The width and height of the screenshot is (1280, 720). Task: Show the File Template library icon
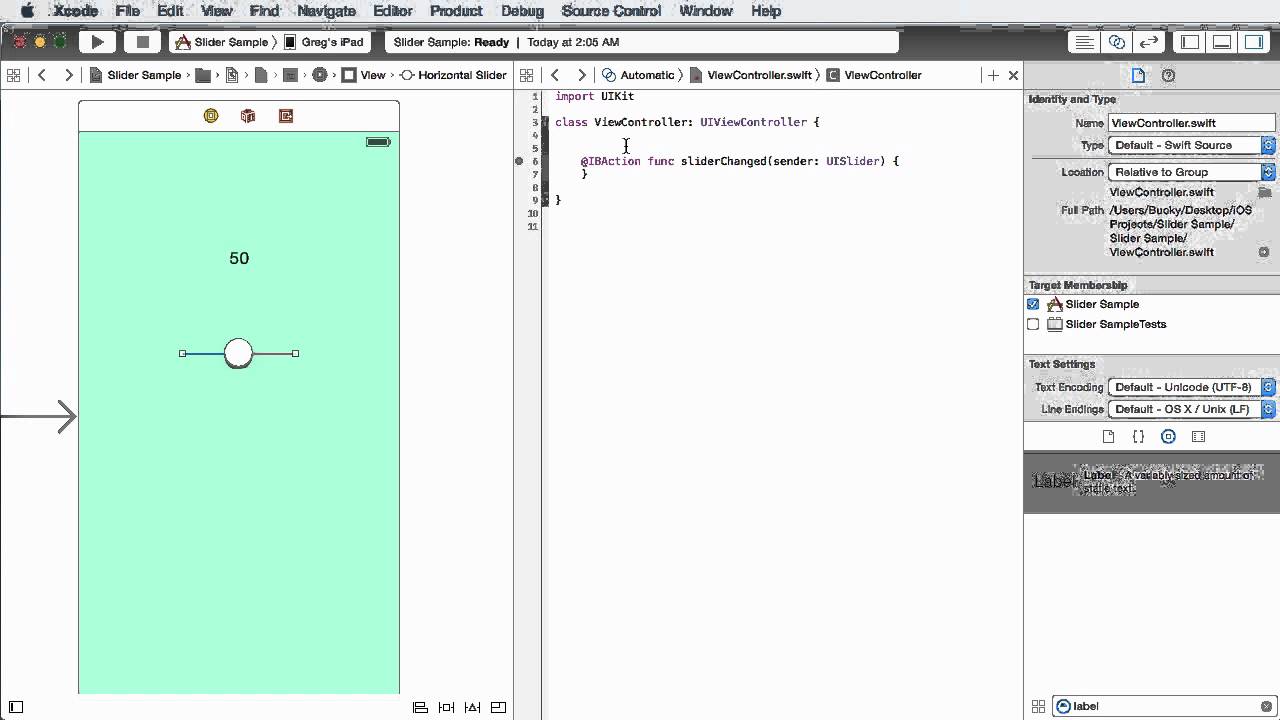(x=1108, y=436)
